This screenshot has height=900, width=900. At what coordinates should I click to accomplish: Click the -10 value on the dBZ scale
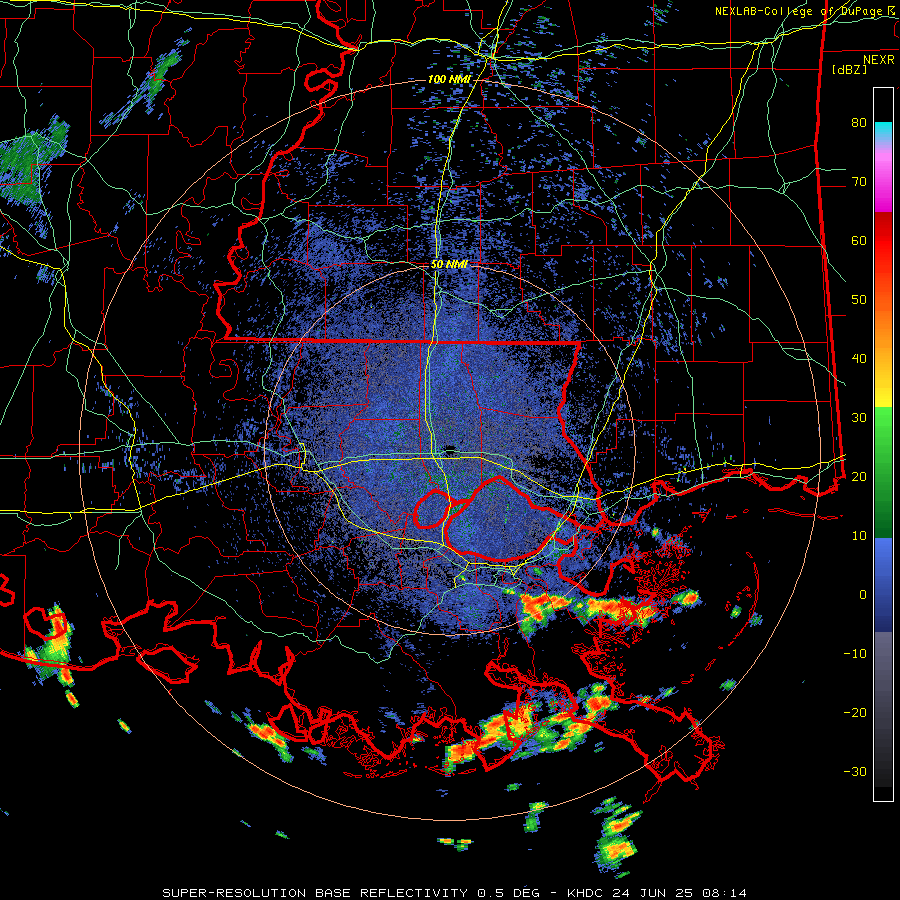[855, 654]
